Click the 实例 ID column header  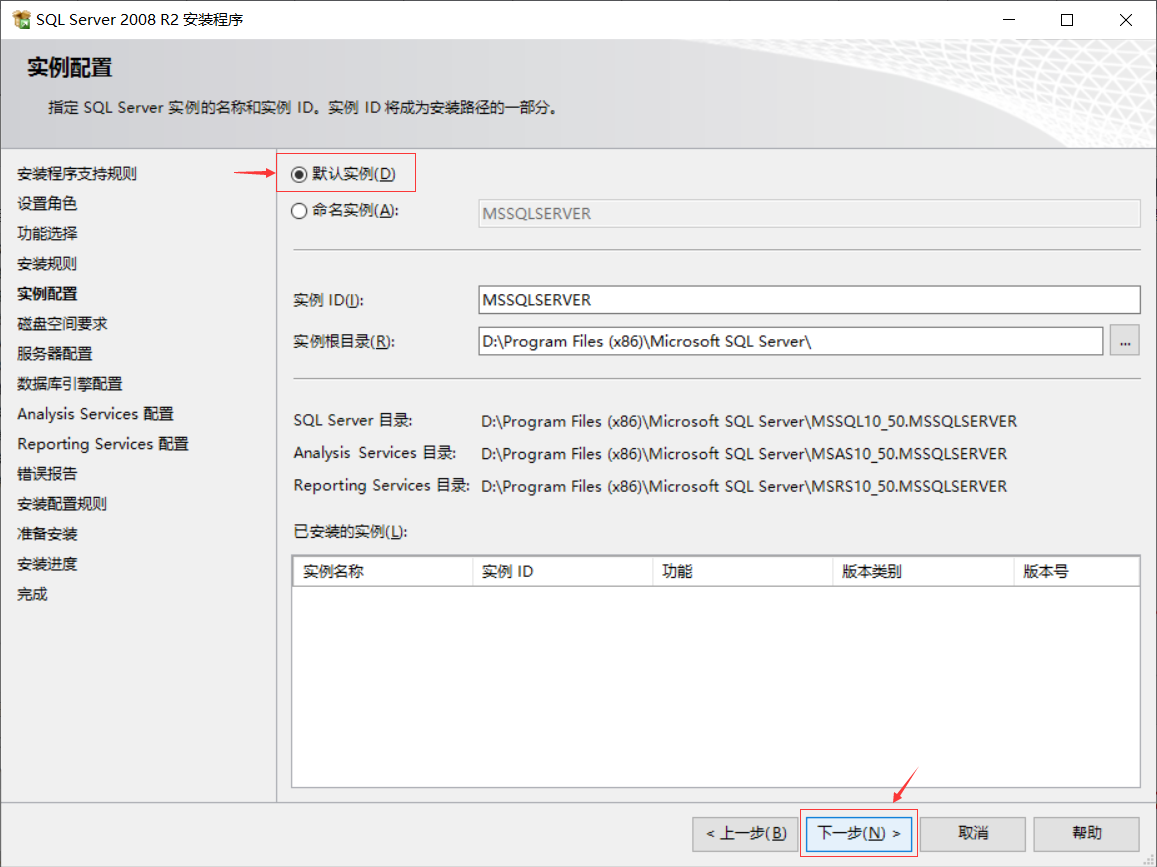coord(562,571)
